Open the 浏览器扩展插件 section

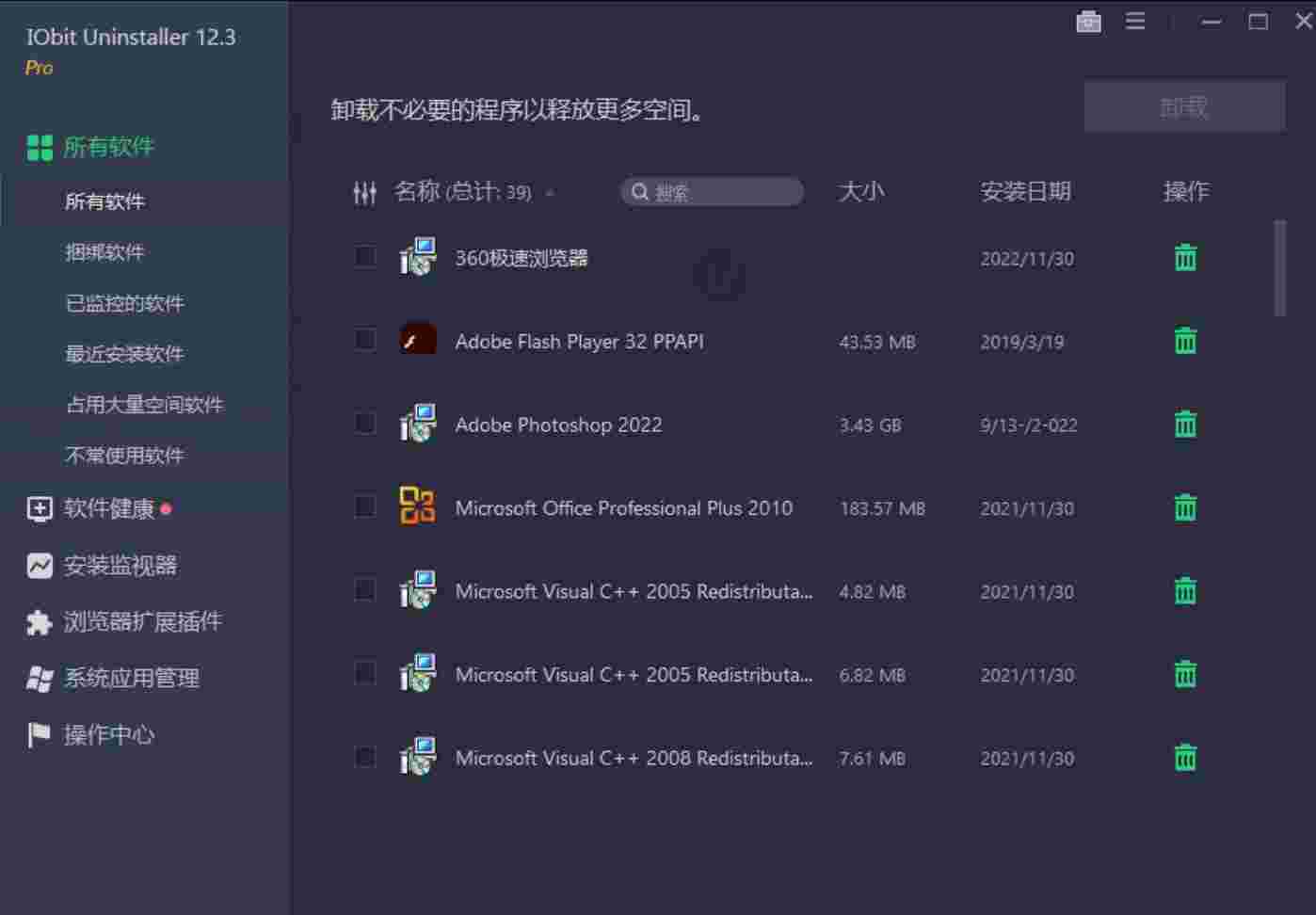click(x=142, y=622)
